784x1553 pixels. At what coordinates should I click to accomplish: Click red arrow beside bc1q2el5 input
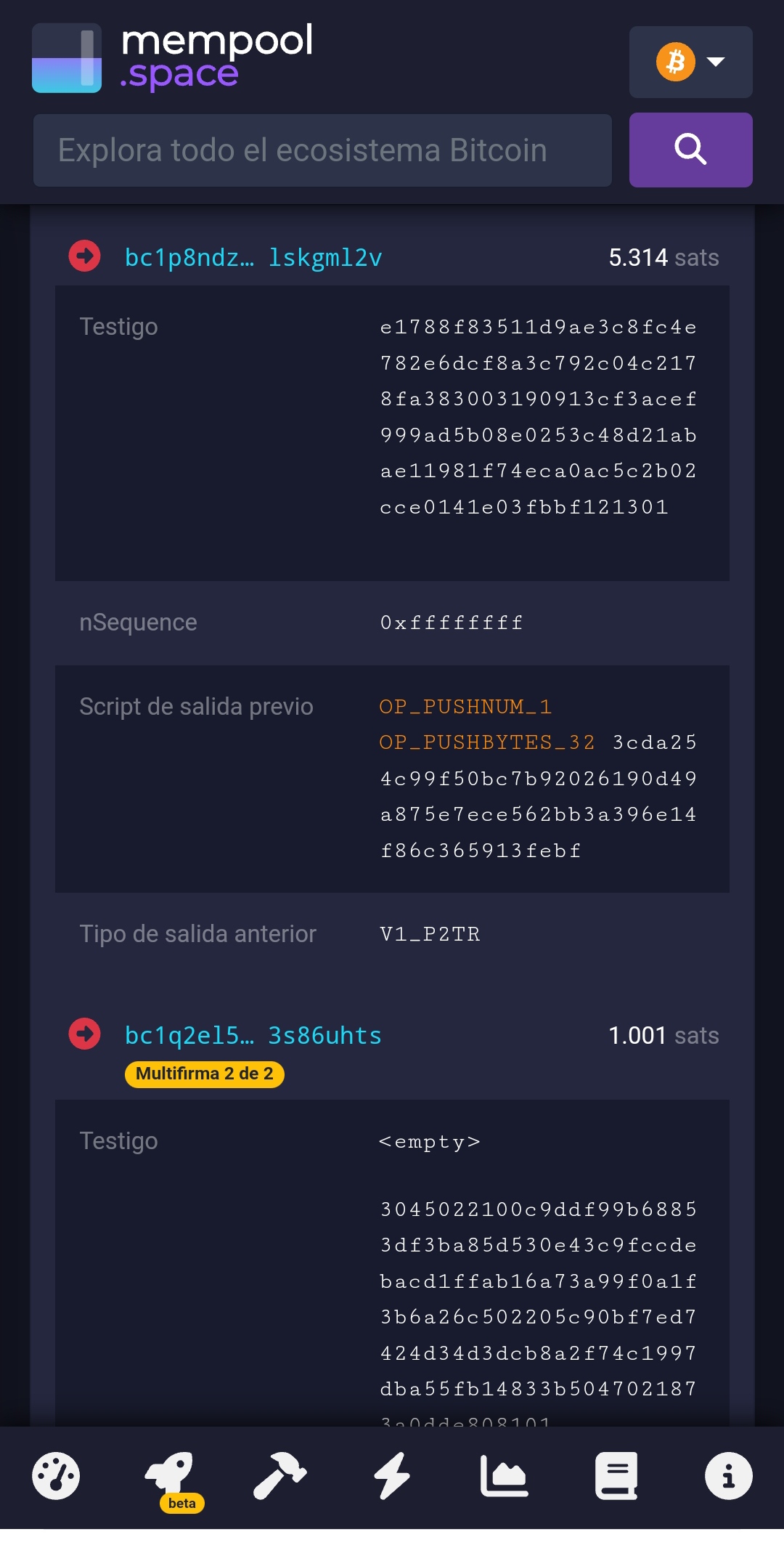85,1034
